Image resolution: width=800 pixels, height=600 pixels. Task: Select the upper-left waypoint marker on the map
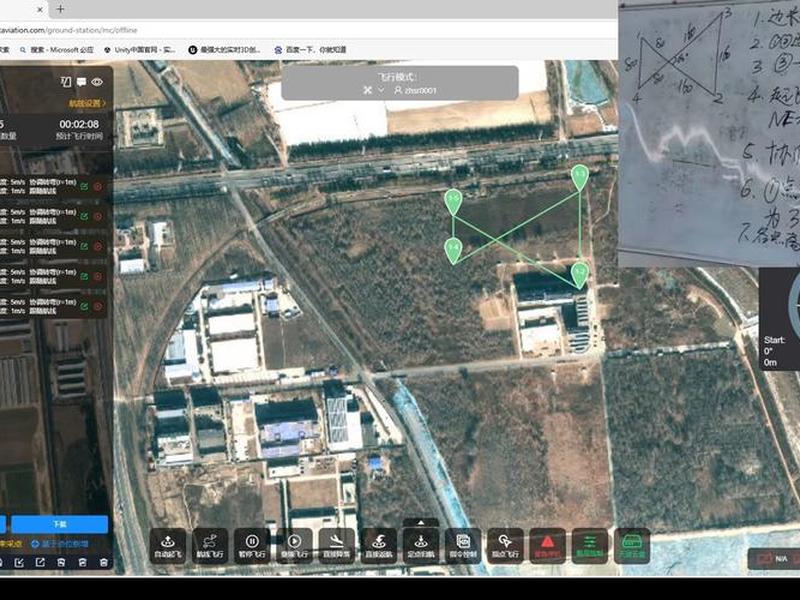[453, 202]
